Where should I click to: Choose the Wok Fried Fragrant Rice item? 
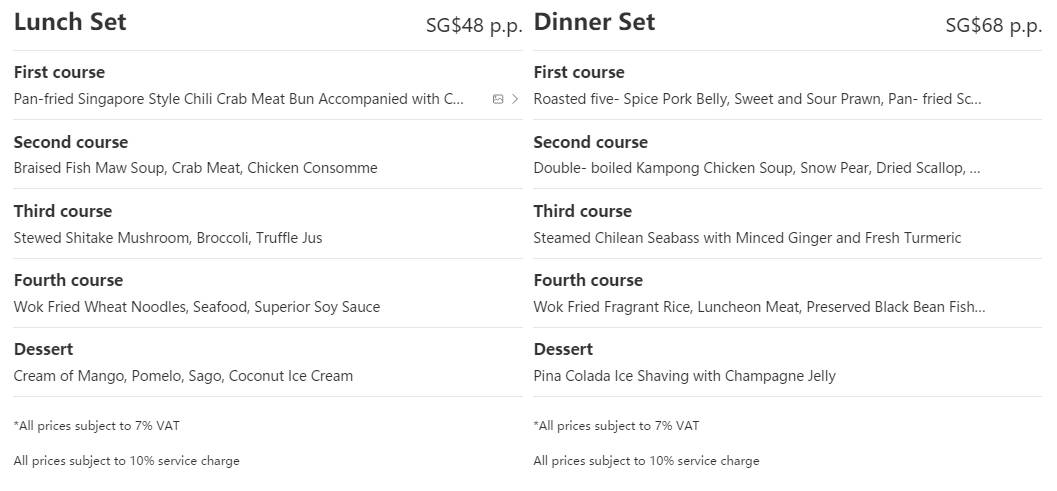tap(758, 307)
